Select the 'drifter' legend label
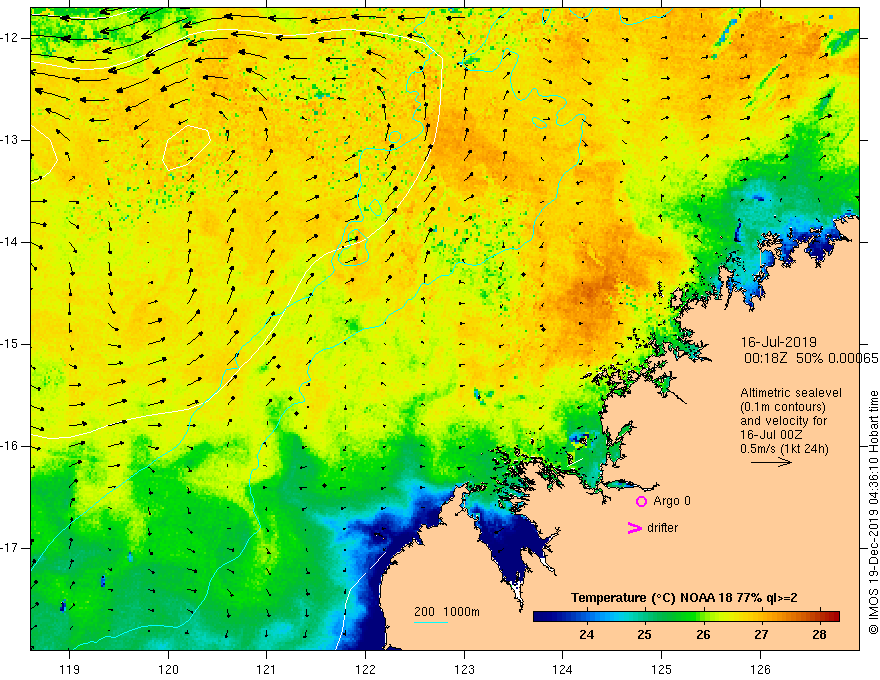Image resolution: width=880 pixels, height=680 pixels. click(662, 528)
